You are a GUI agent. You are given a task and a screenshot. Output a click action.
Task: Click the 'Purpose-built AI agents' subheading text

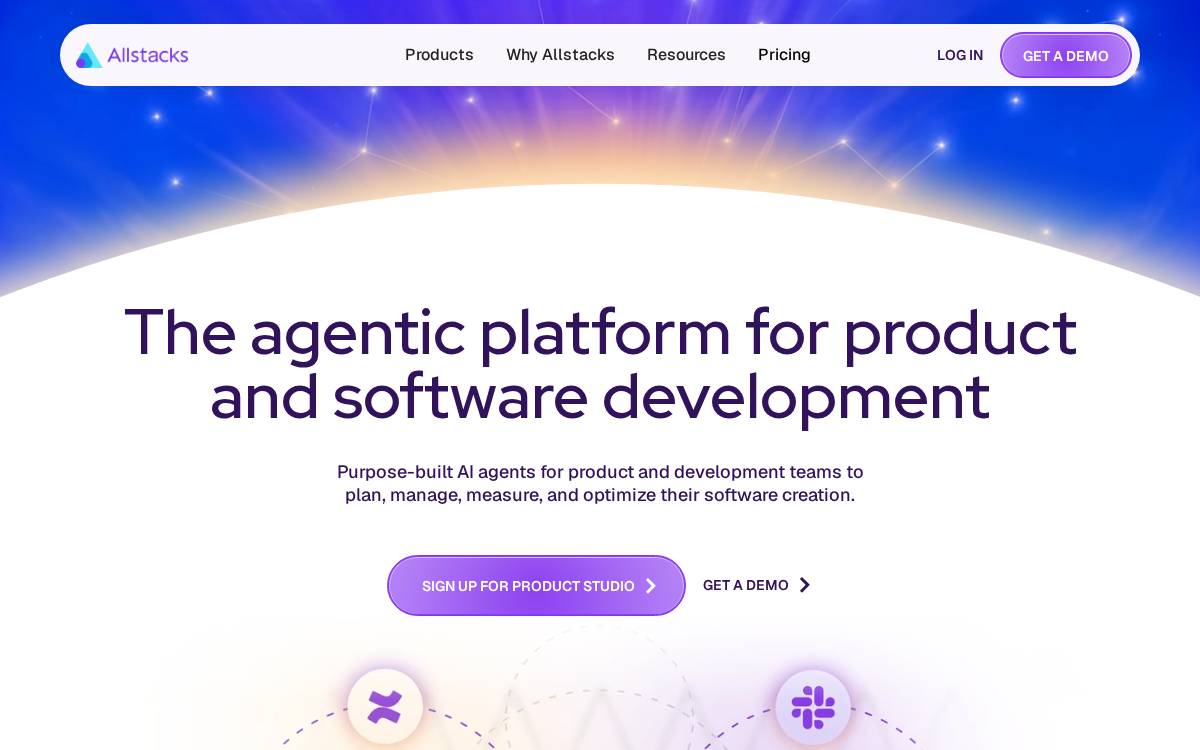click(x=600, y=483)
